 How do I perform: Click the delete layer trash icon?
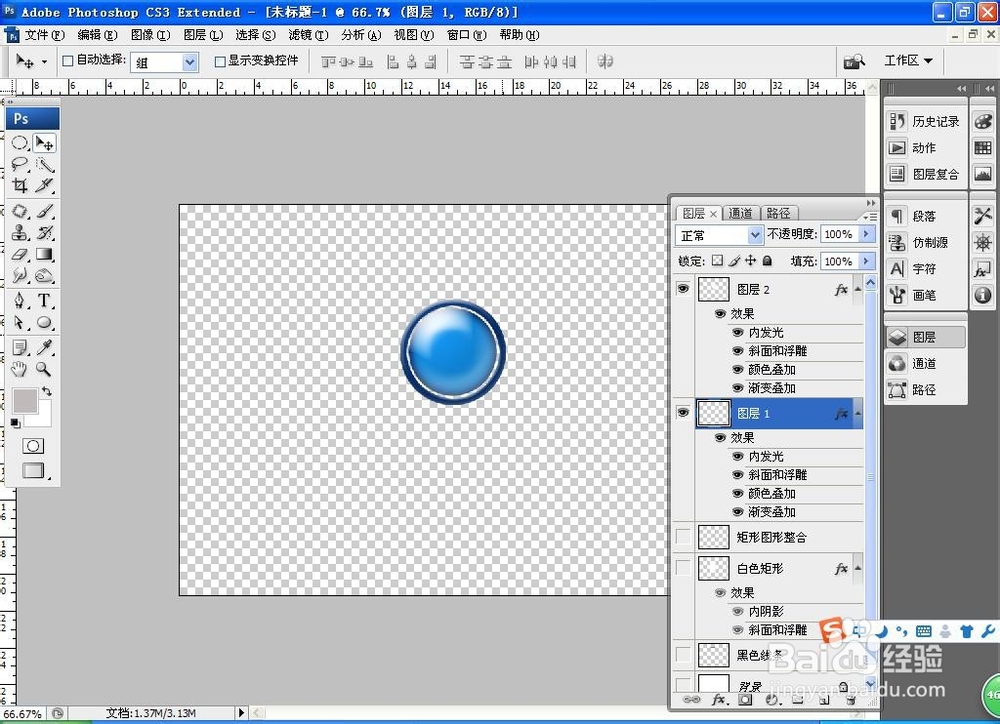[851, 700]
